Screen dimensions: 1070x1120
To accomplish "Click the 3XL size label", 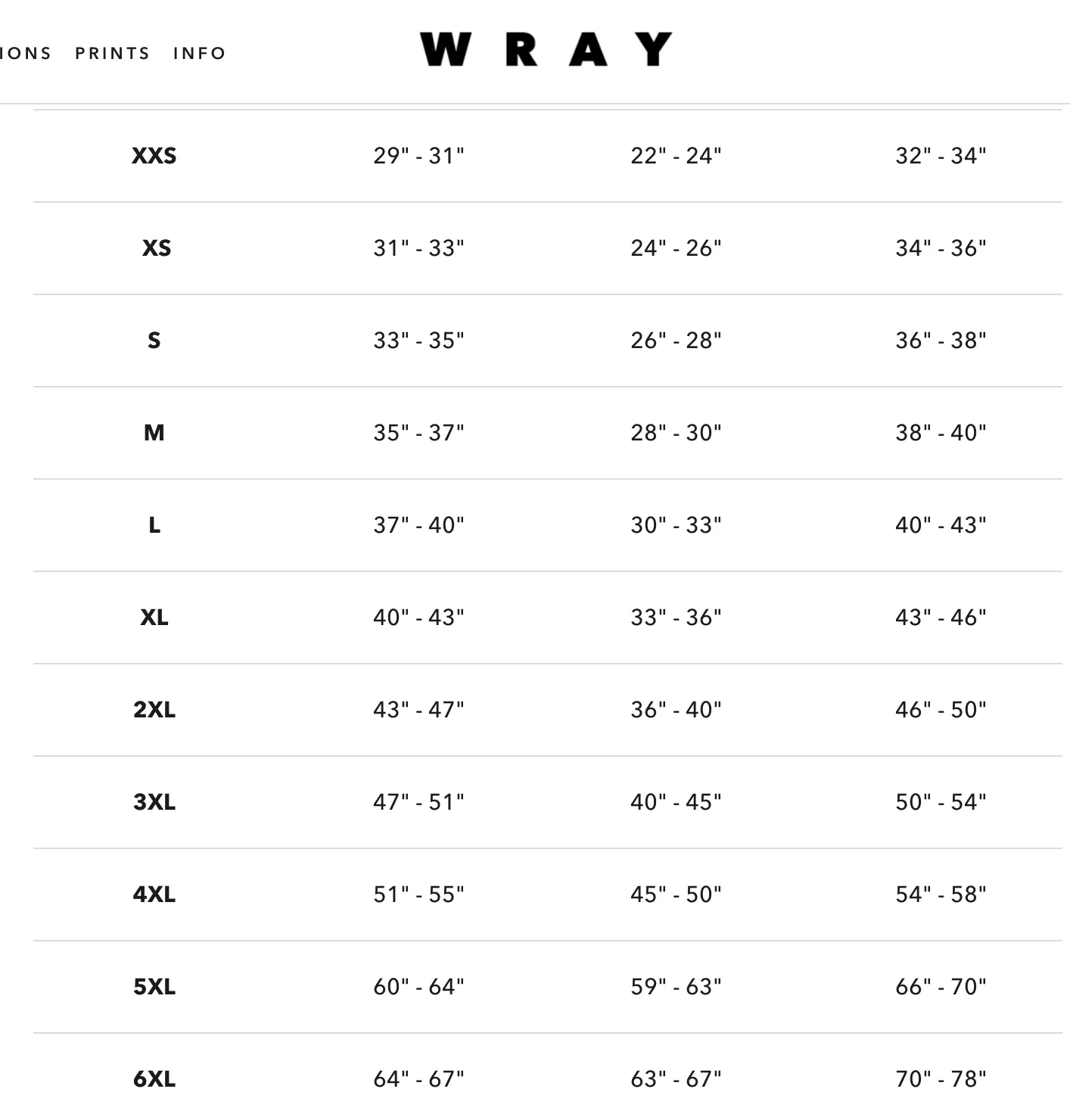I will tap(154, 802).
